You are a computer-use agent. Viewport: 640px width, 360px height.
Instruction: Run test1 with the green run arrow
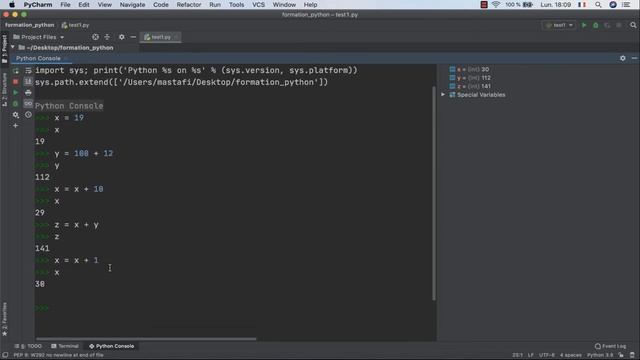pos(584,25)
